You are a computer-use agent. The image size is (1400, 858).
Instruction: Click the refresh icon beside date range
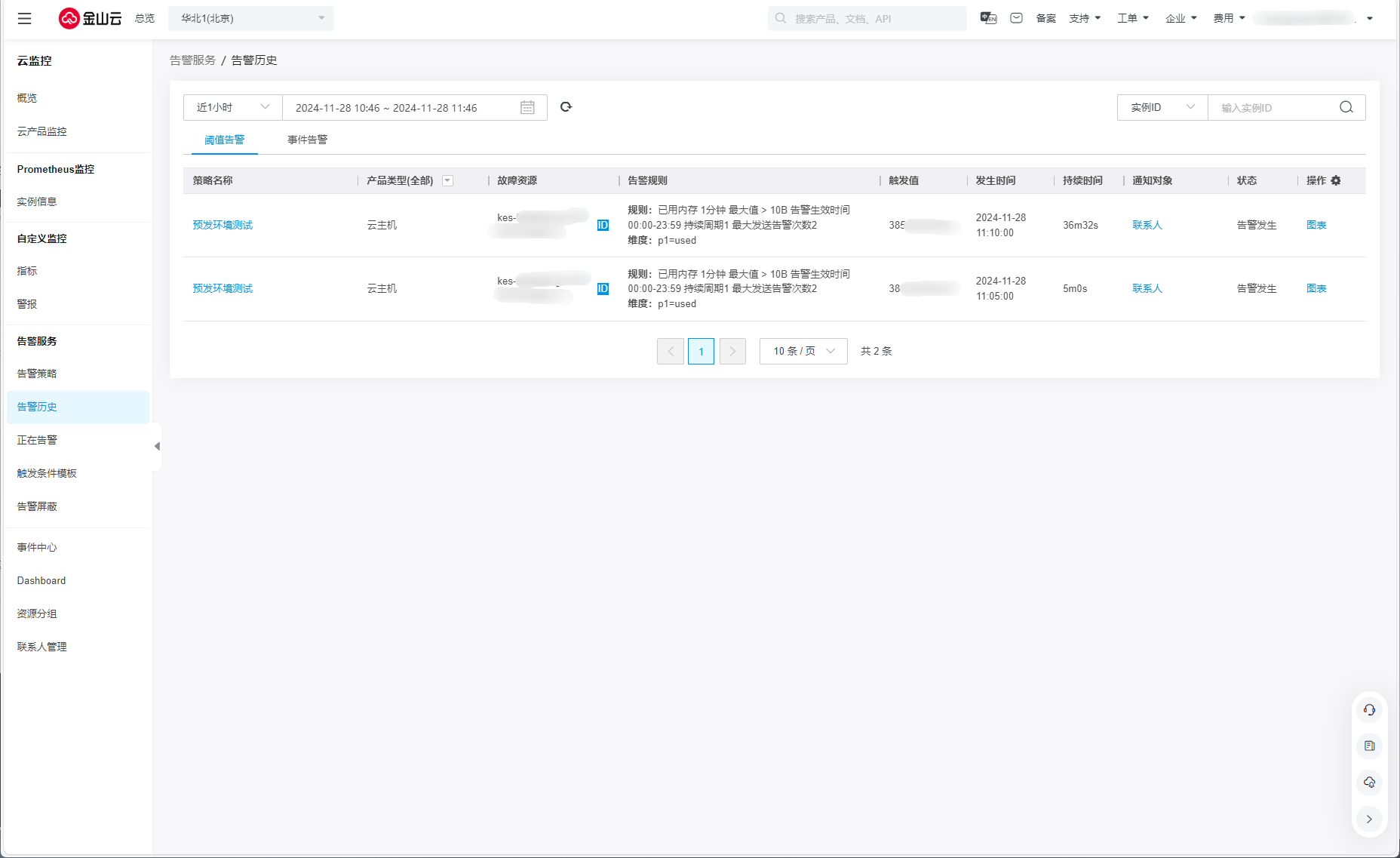click(x=566, y=107)
